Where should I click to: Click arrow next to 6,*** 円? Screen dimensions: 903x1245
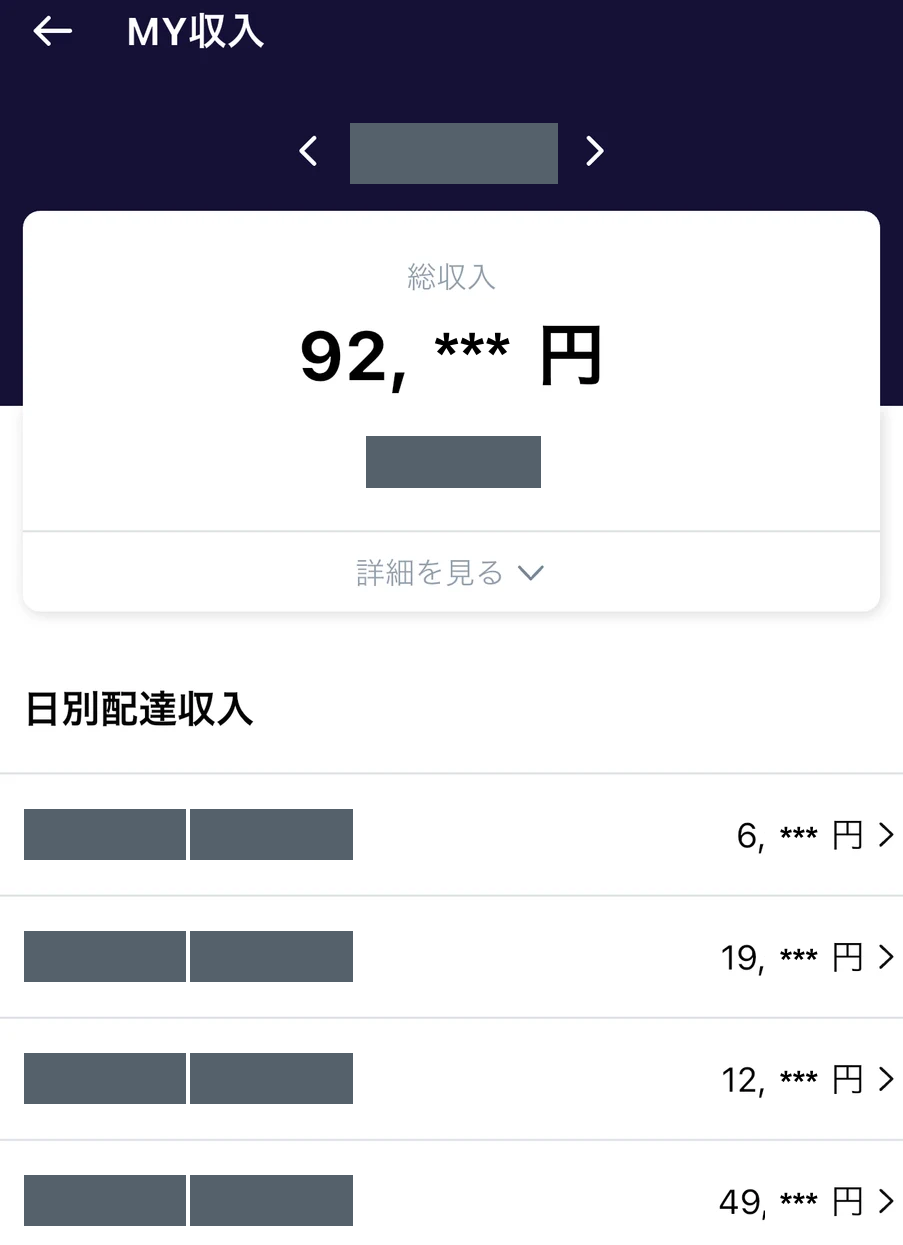click(885, 836)
